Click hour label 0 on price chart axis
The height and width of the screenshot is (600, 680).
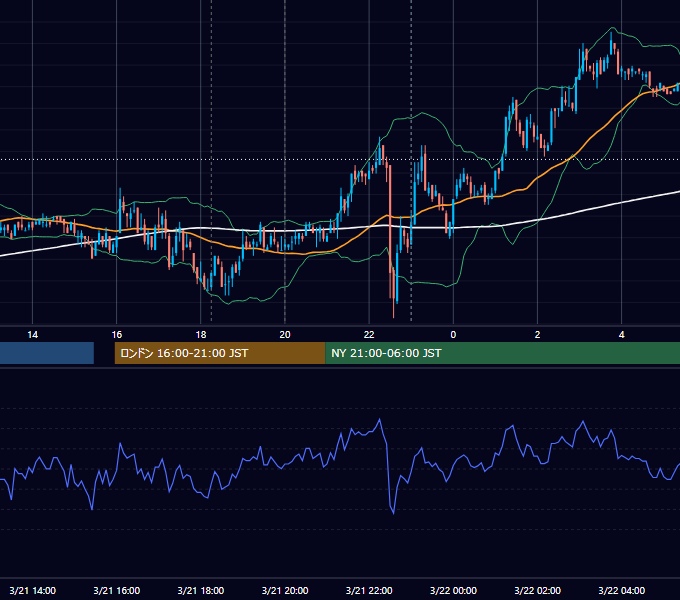453,335
